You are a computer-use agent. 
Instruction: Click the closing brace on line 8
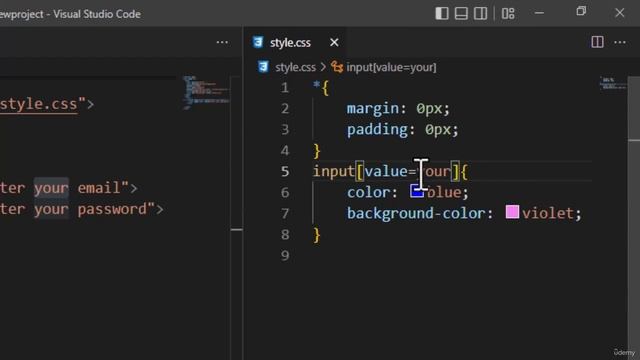click(x=317, y=235)
